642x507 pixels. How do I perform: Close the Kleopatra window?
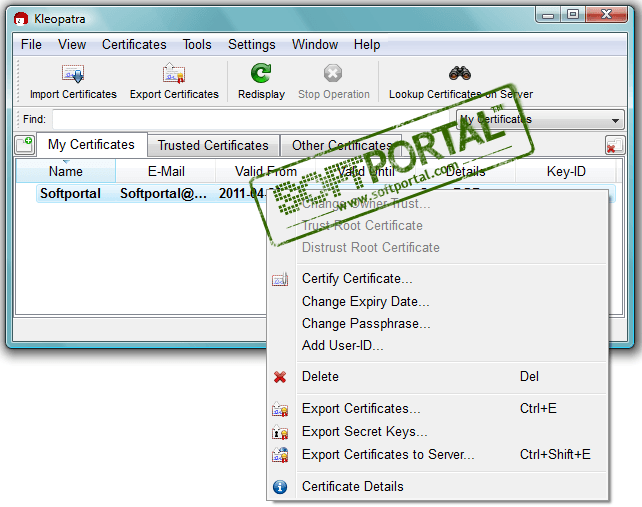pos(607,15)
